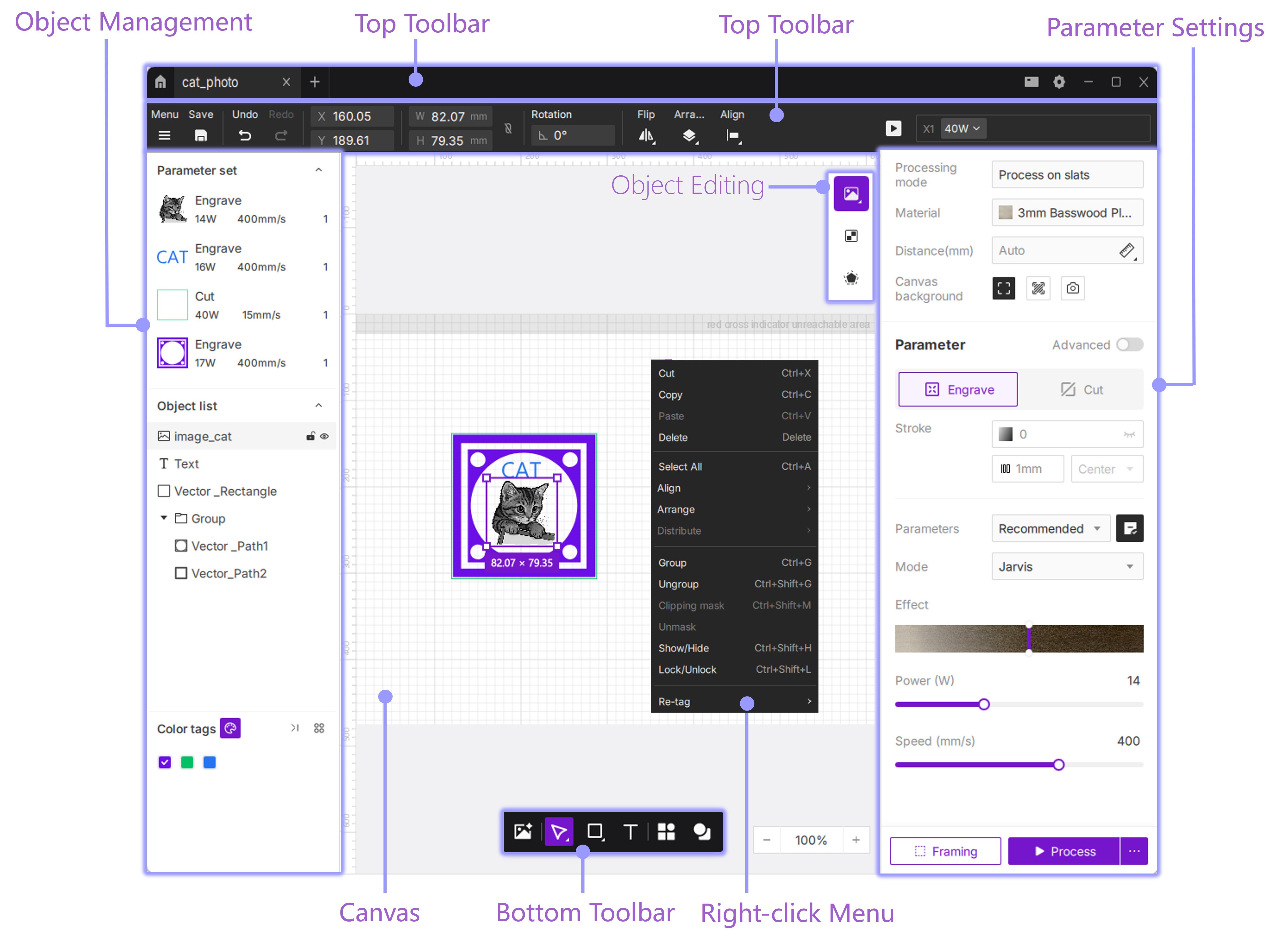Select the Text tool in bottom toolbar

tap(630, 832)
